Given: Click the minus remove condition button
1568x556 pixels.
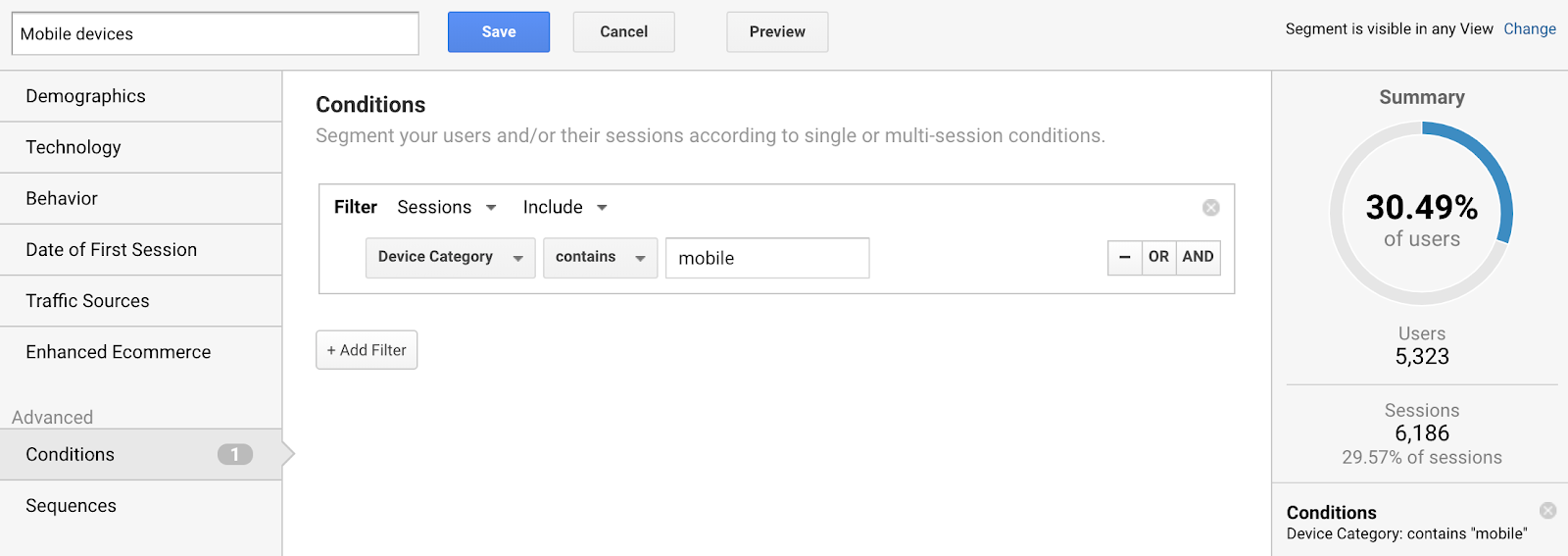Looking at the screenshot, I should 1125,258.
